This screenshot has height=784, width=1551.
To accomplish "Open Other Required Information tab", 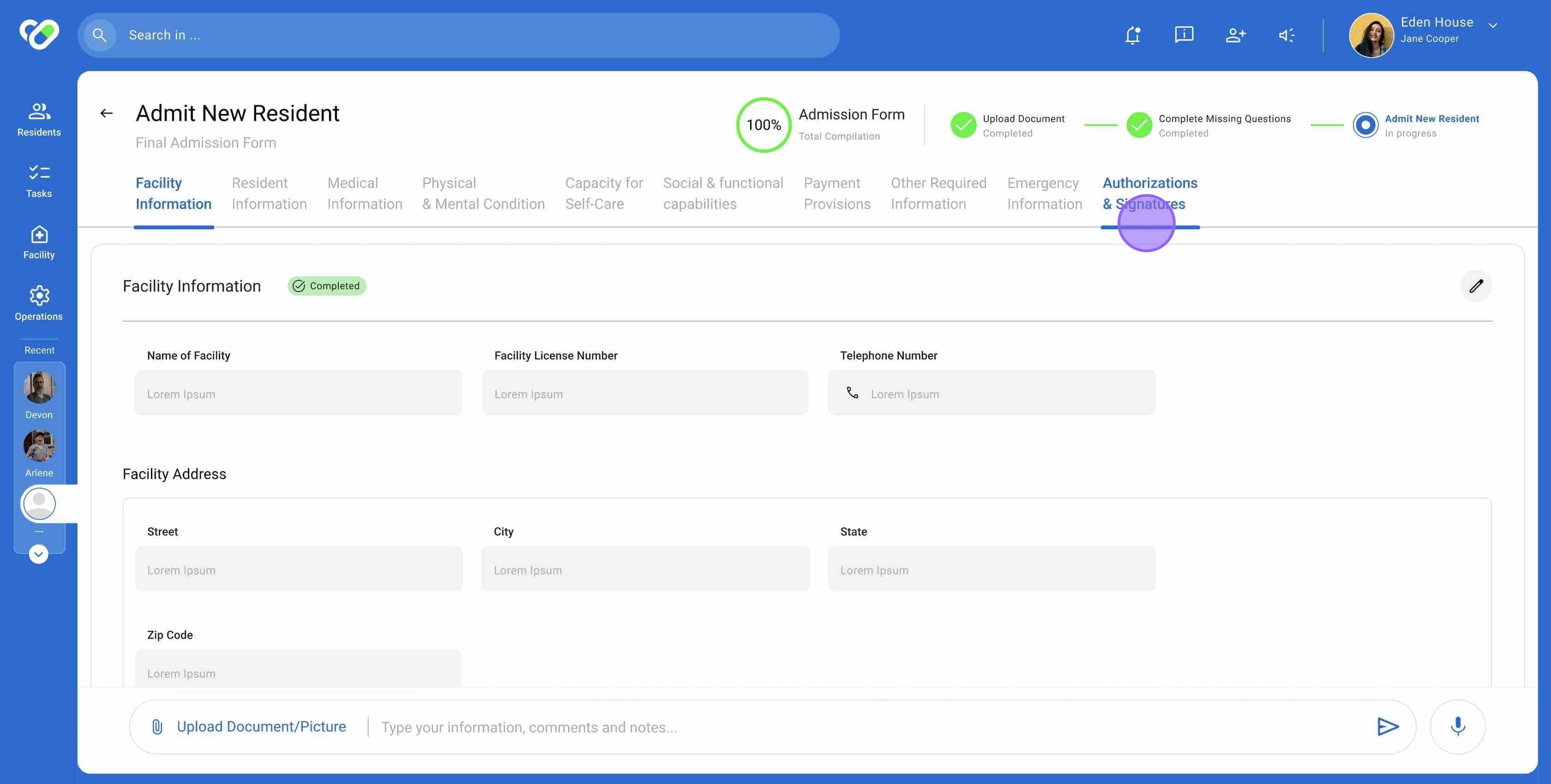I will tap(938, 193).
